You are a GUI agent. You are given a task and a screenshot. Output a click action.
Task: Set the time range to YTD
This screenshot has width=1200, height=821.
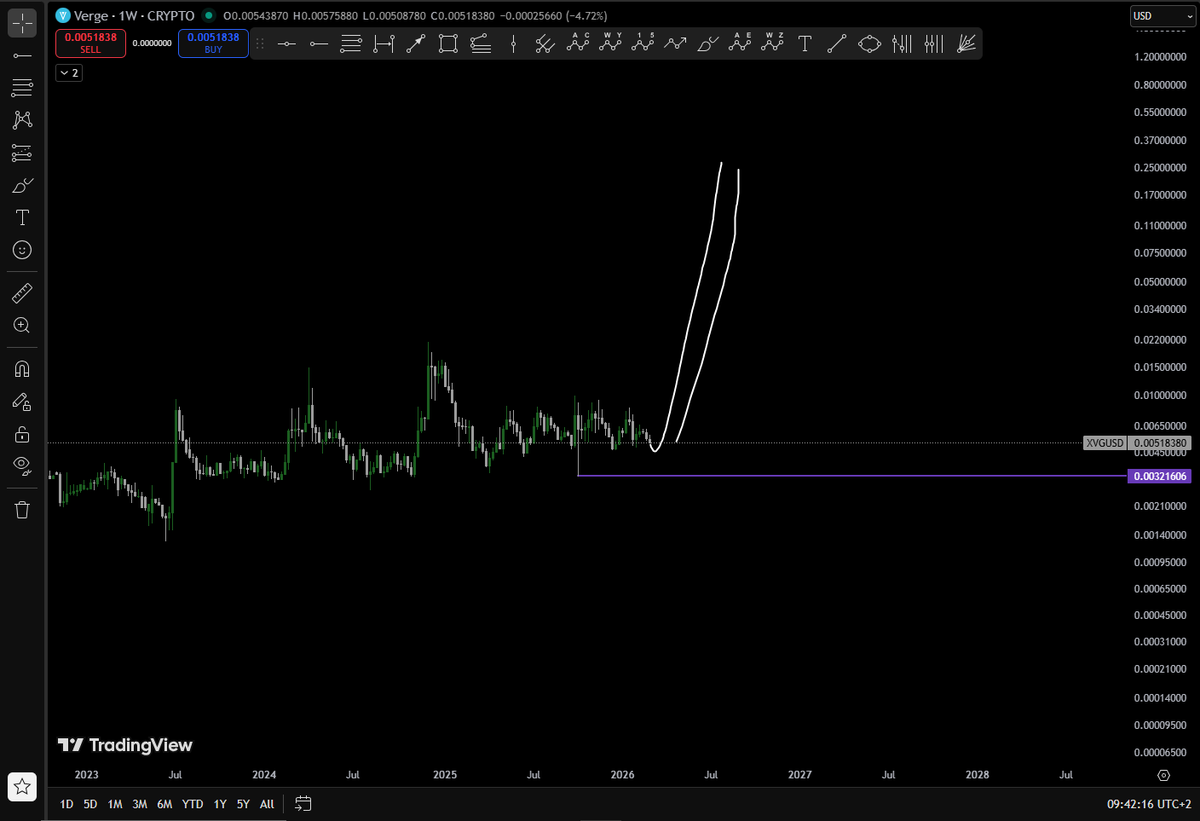click(x=193, y=804)
